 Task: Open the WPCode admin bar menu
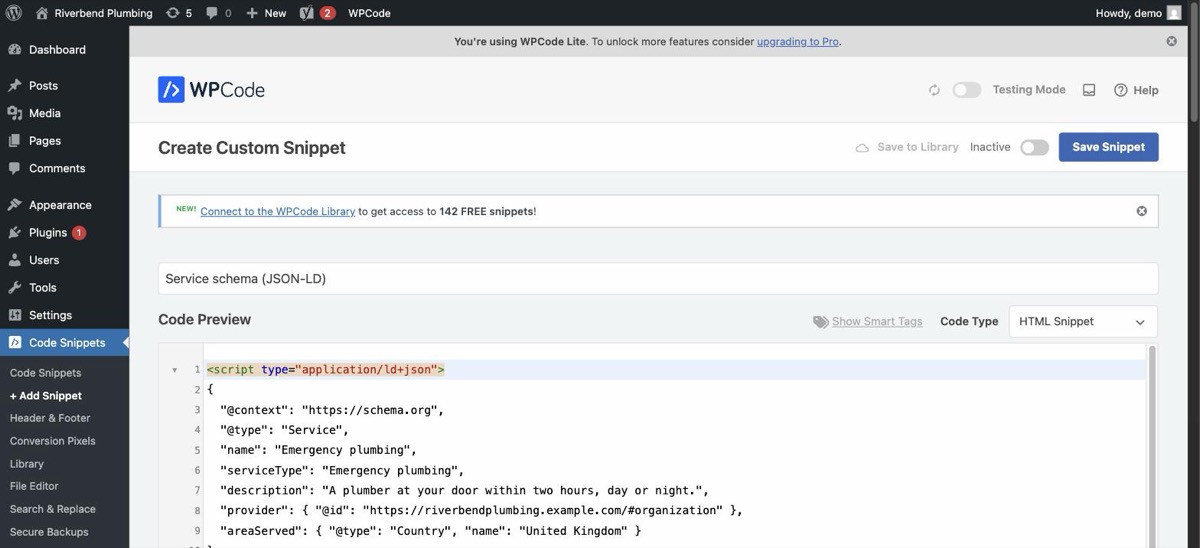coord(369,13)
